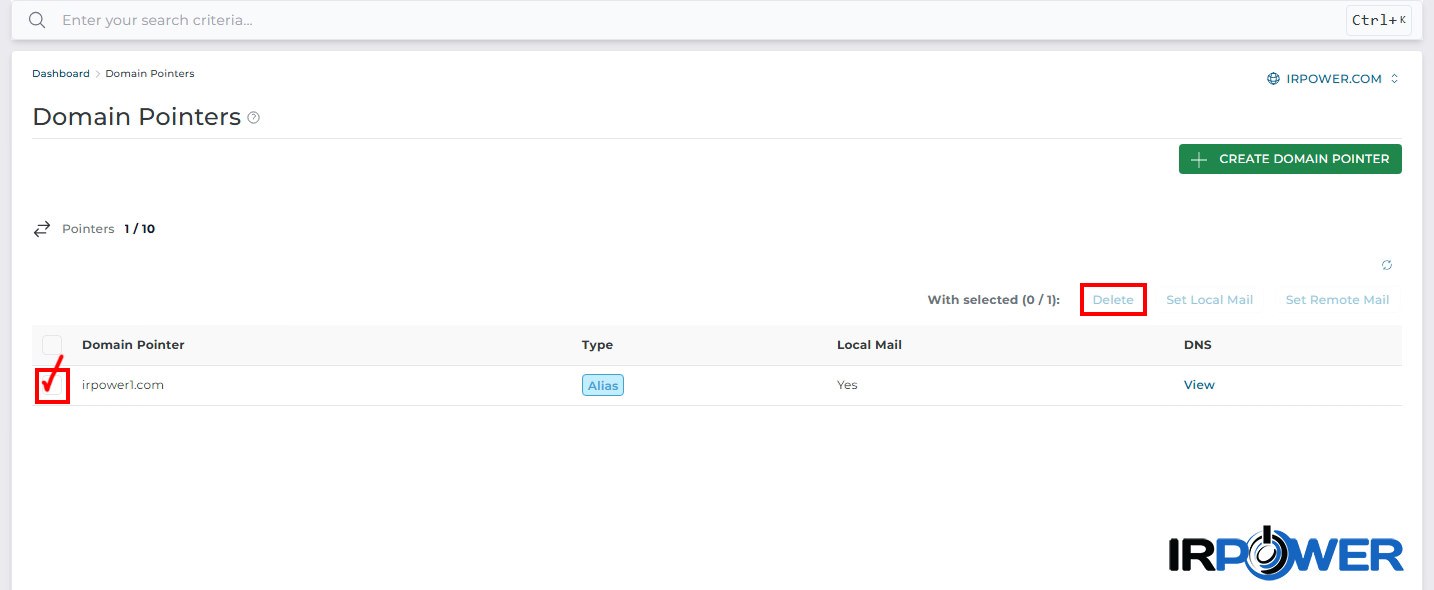
Task: Go to Dashboard breadcrumb
Action: [61, 74]
